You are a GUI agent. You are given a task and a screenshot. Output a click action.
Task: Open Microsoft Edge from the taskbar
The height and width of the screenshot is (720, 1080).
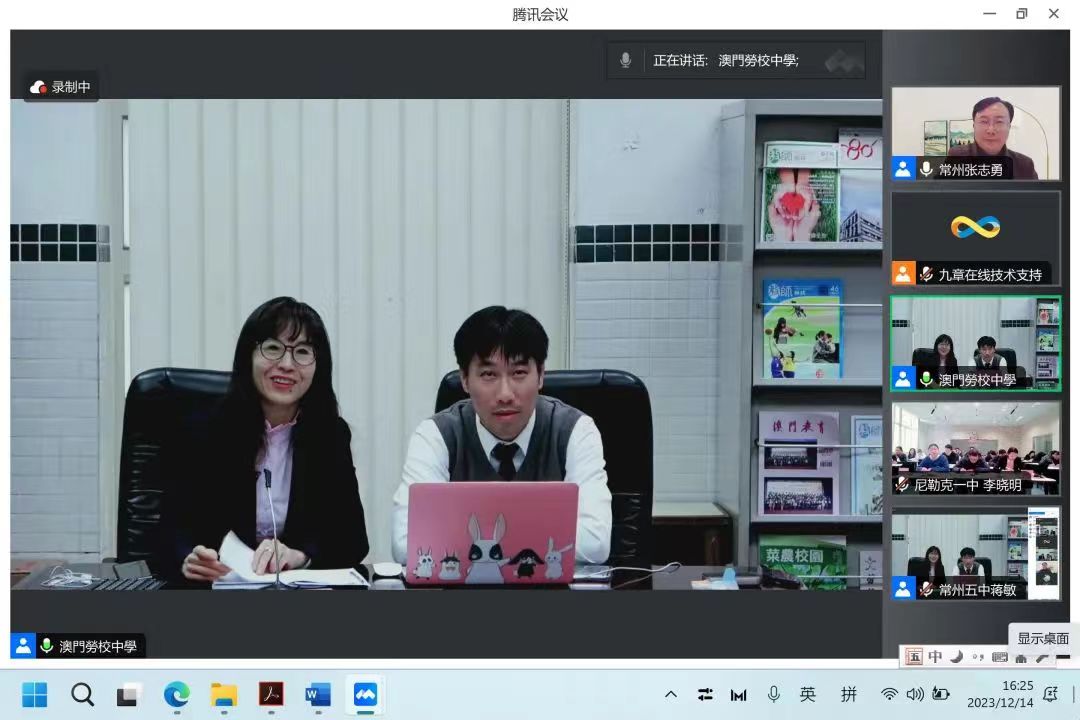(x=177, y=694)
